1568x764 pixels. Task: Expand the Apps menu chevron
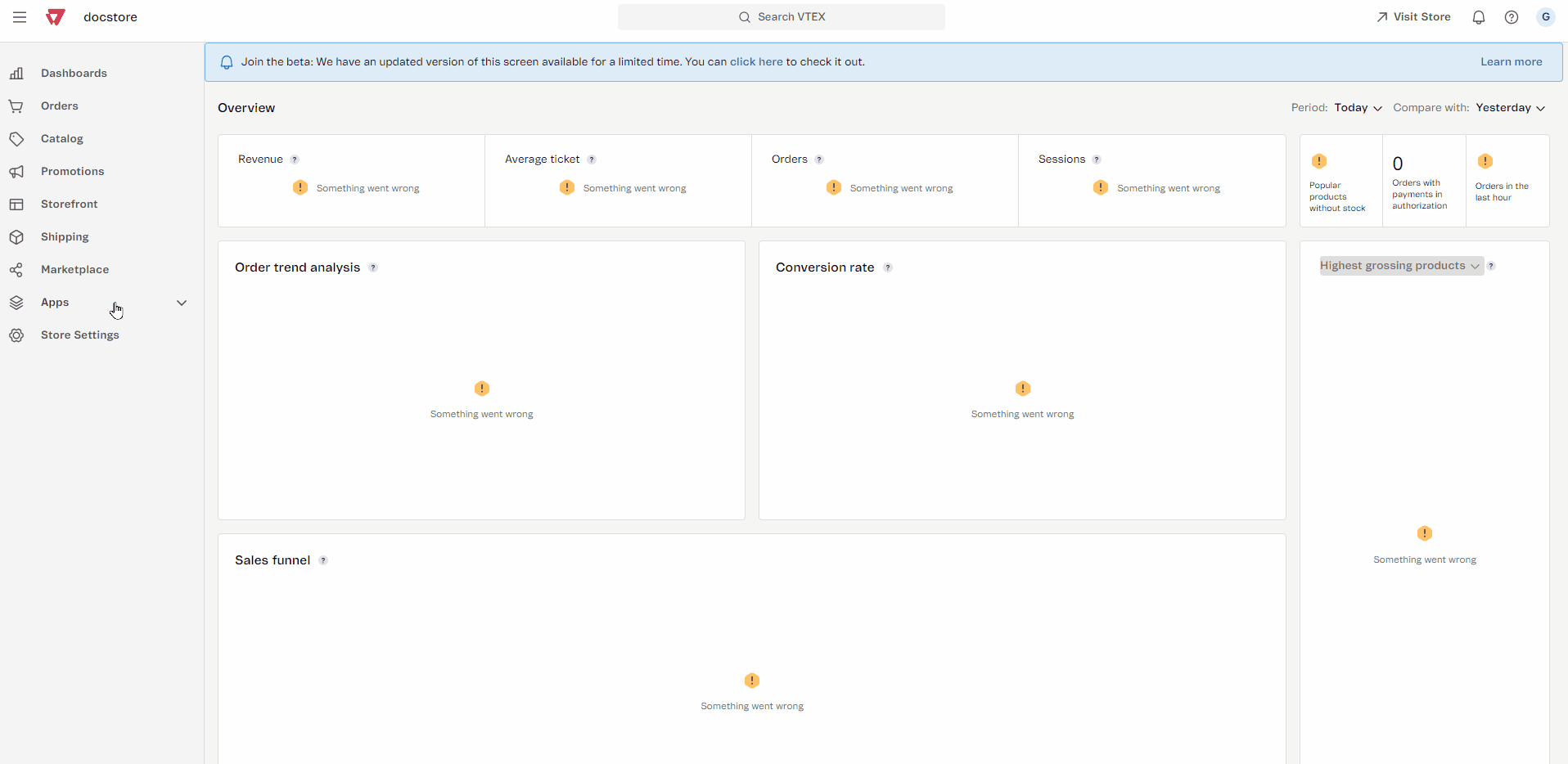click(182, 303)
